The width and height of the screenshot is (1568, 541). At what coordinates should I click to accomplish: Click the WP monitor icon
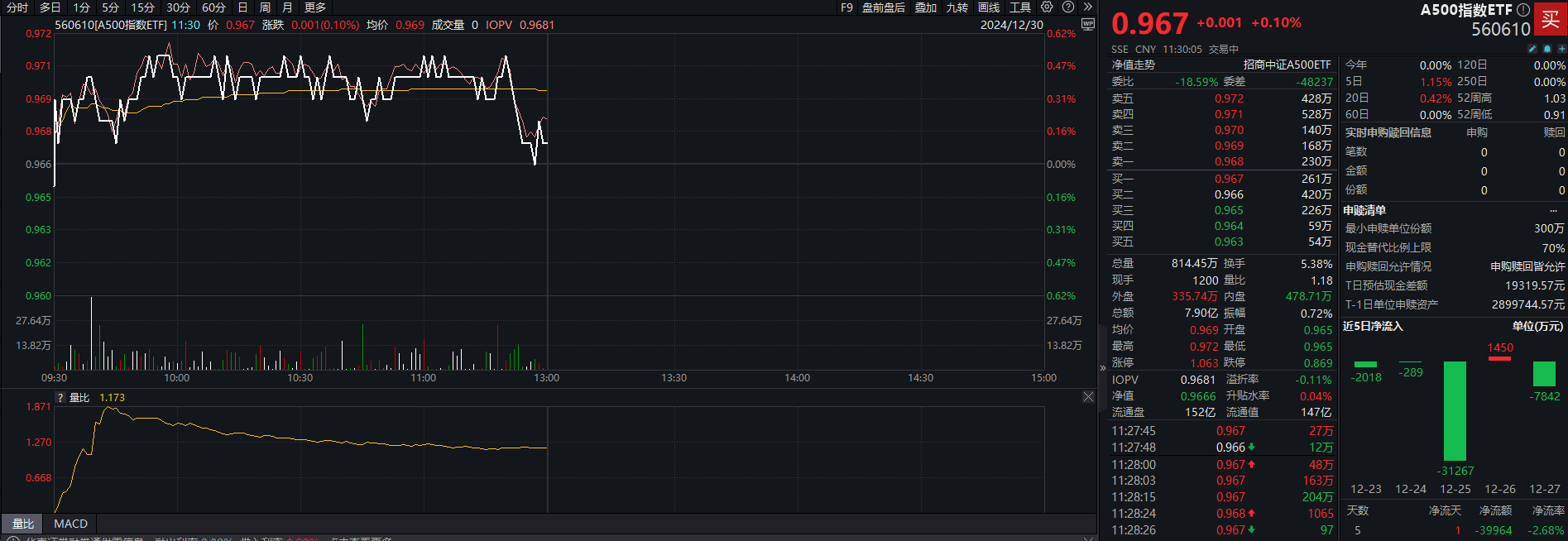[1088, 25]
